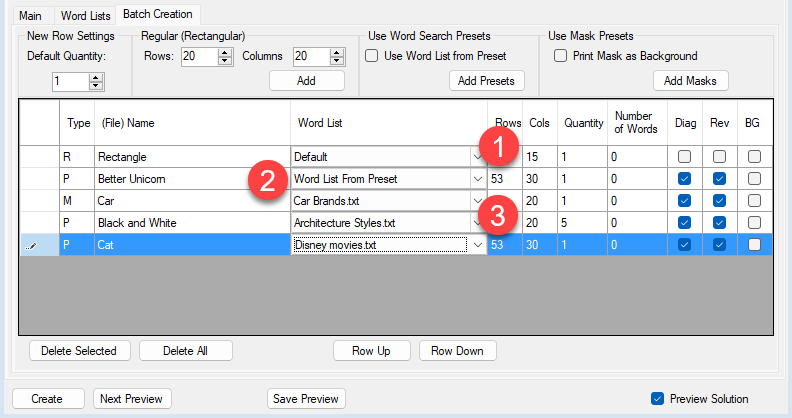Check Print Mask as Background option
Screen dimensions: 792x418
point(561,56)
